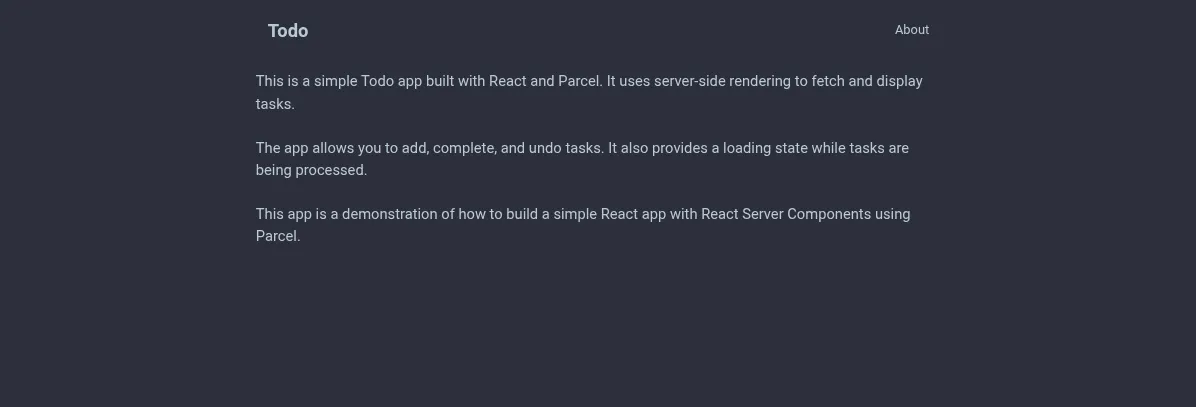
Task: Click the words "React and Parcel"
Action: tap(545, 81)
